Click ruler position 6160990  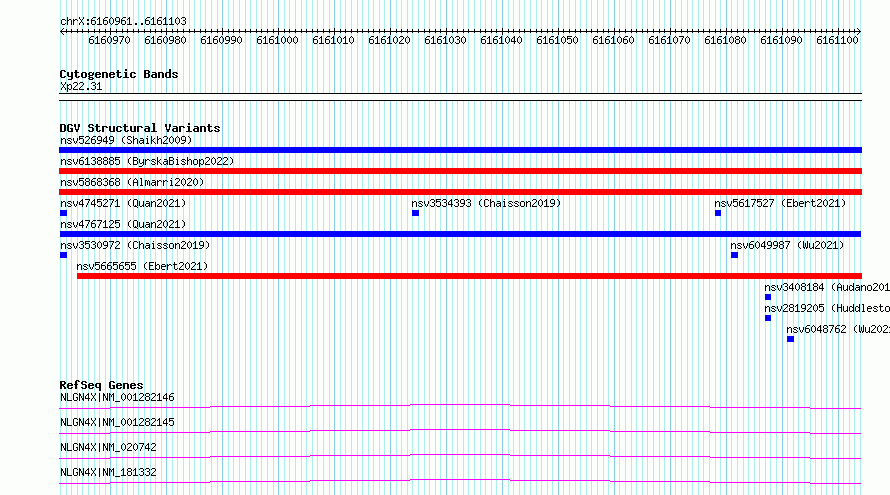click(x=221, y=40)
